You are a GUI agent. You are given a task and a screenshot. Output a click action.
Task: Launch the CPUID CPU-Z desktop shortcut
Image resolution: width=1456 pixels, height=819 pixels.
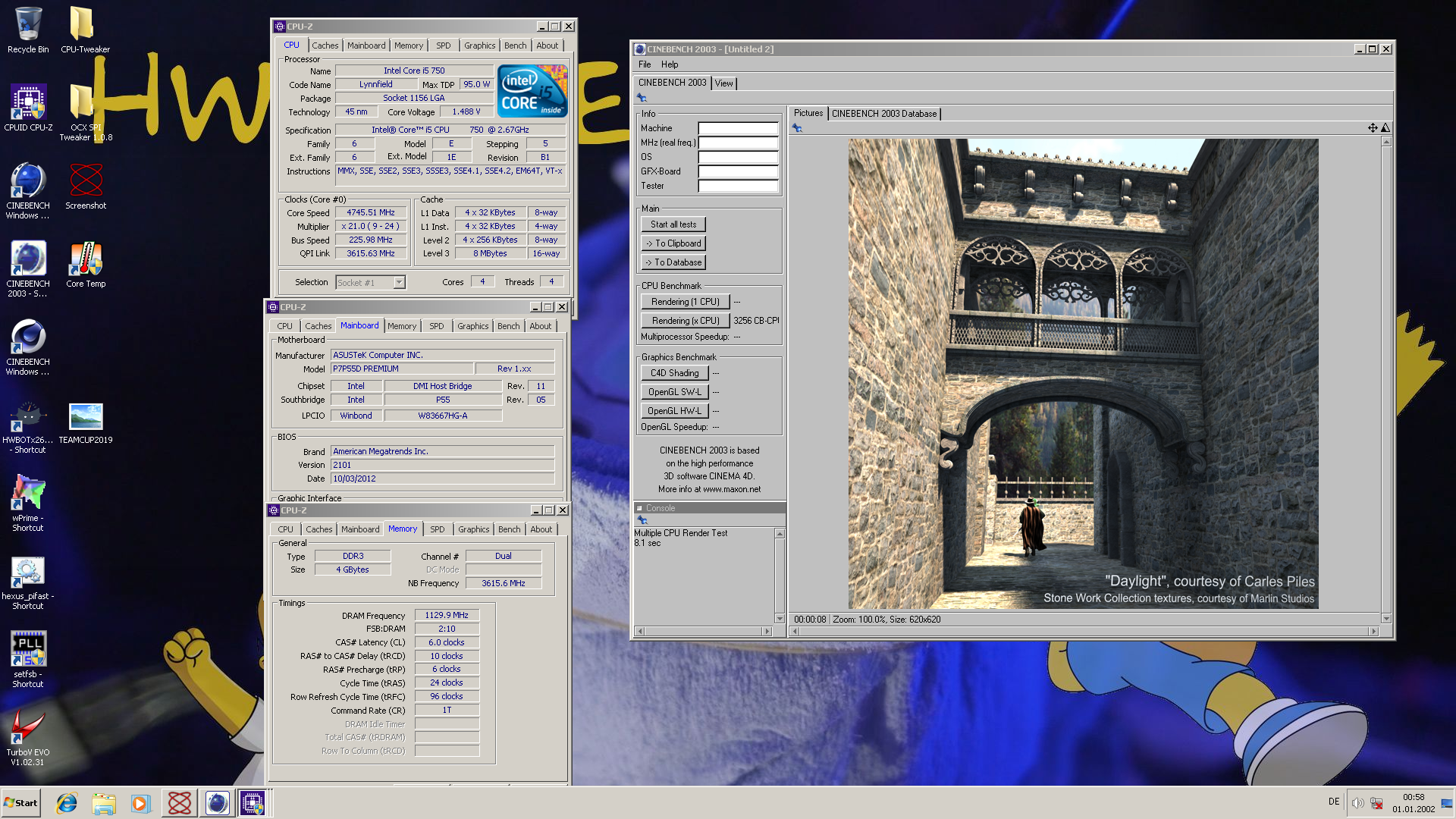pos(28,108)
